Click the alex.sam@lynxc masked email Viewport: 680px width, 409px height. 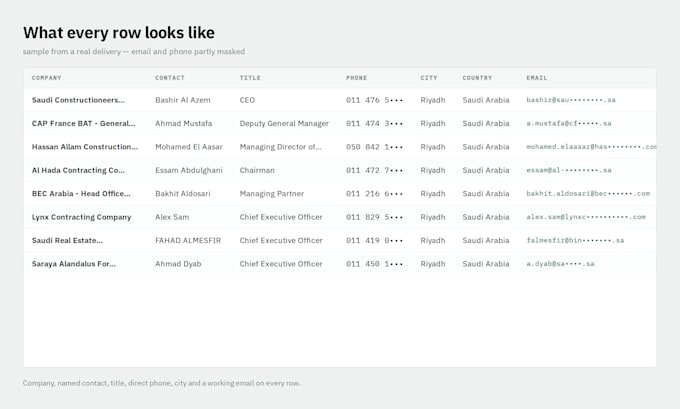click(x=586, y=217)
